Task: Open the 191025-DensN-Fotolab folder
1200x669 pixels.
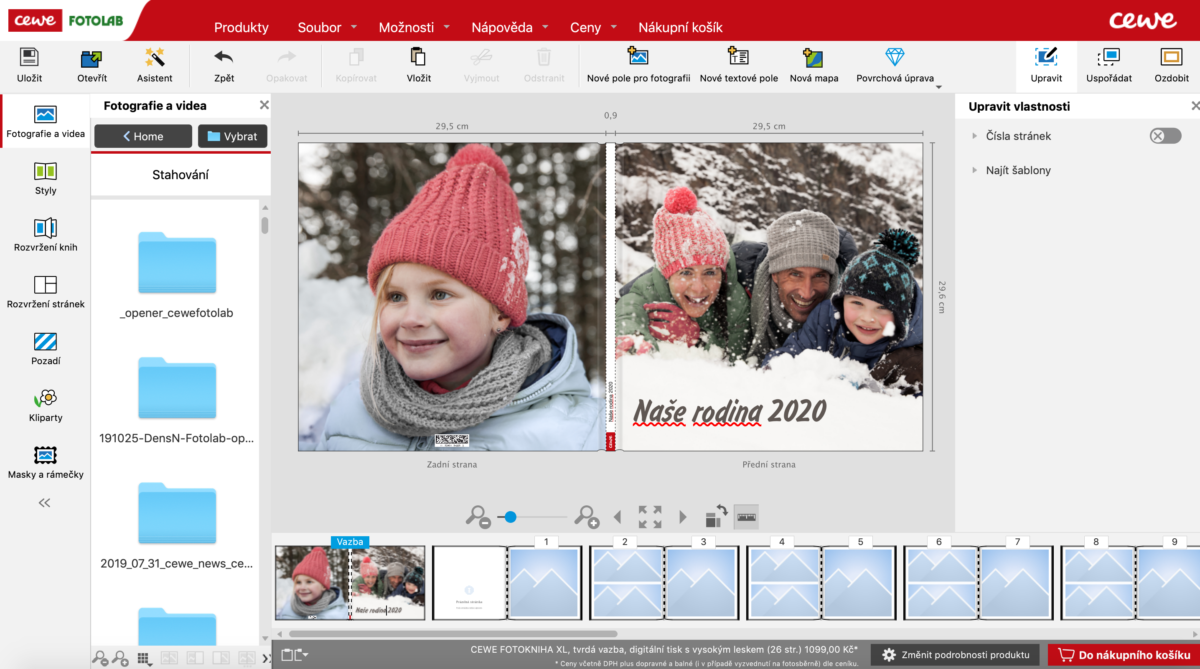Action: pyautogui.click(x=177, y=401)
